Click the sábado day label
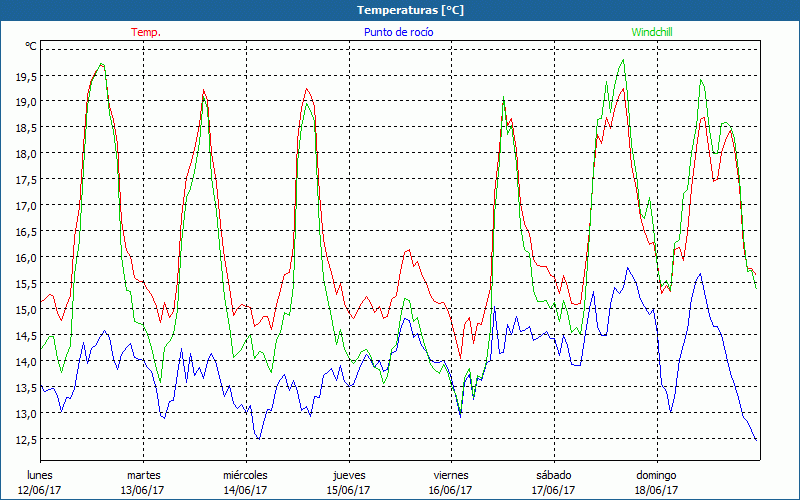This screenshot has height=500, width=800. tap(554, 475)
